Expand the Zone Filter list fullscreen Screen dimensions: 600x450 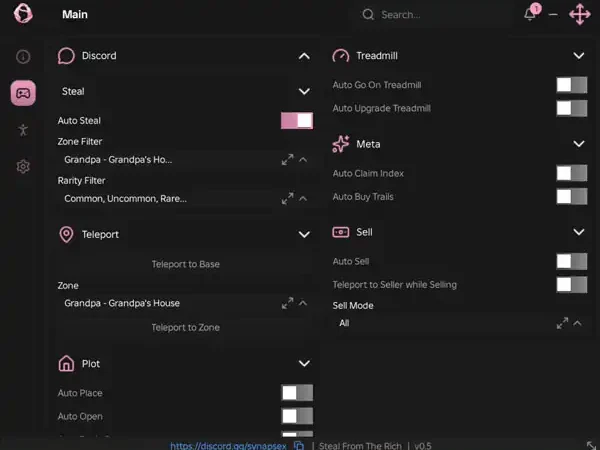click(x=288, y=160)
